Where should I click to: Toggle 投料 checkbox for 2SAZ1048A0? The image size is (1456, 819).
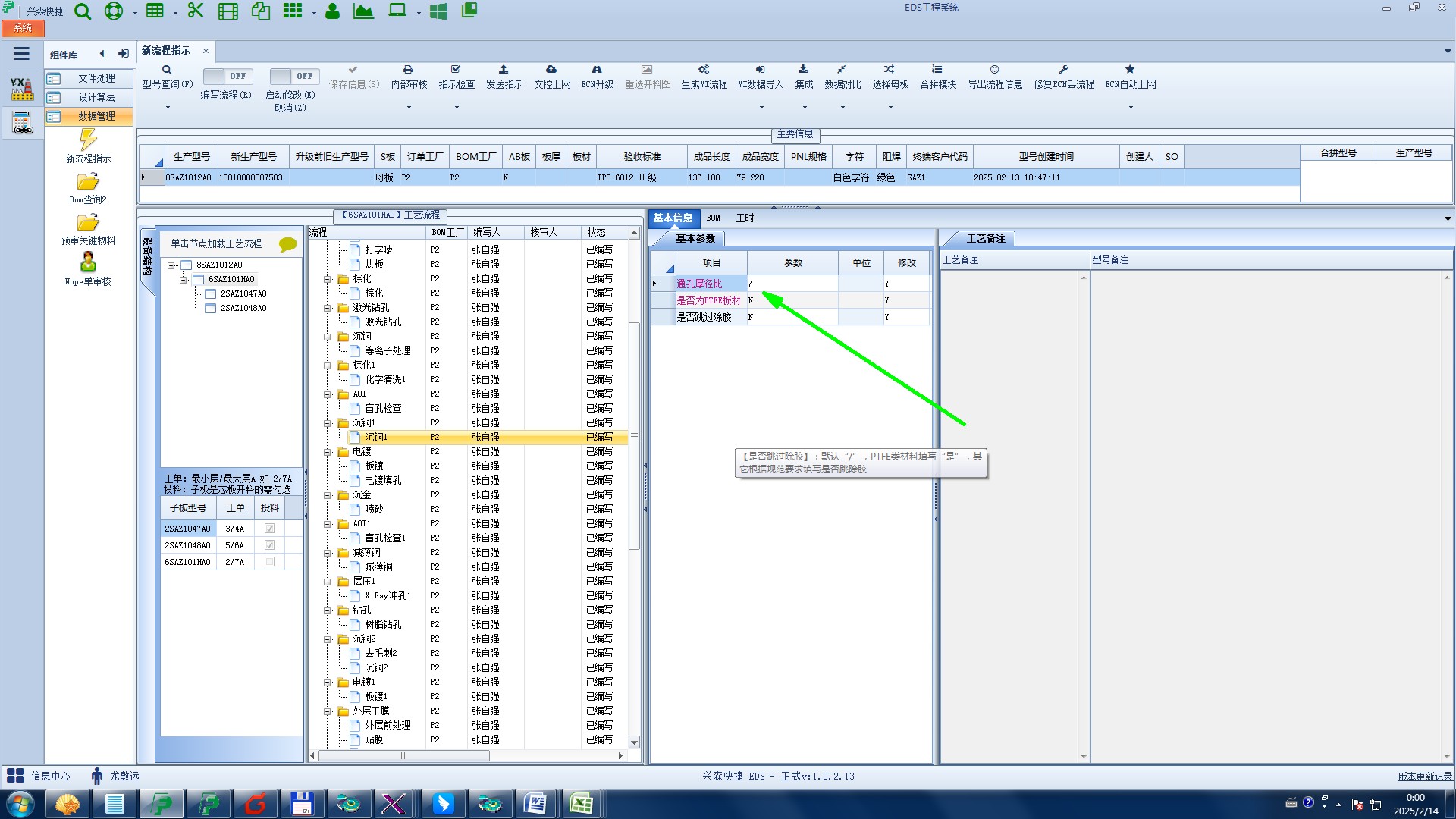[x=269, y=545]
